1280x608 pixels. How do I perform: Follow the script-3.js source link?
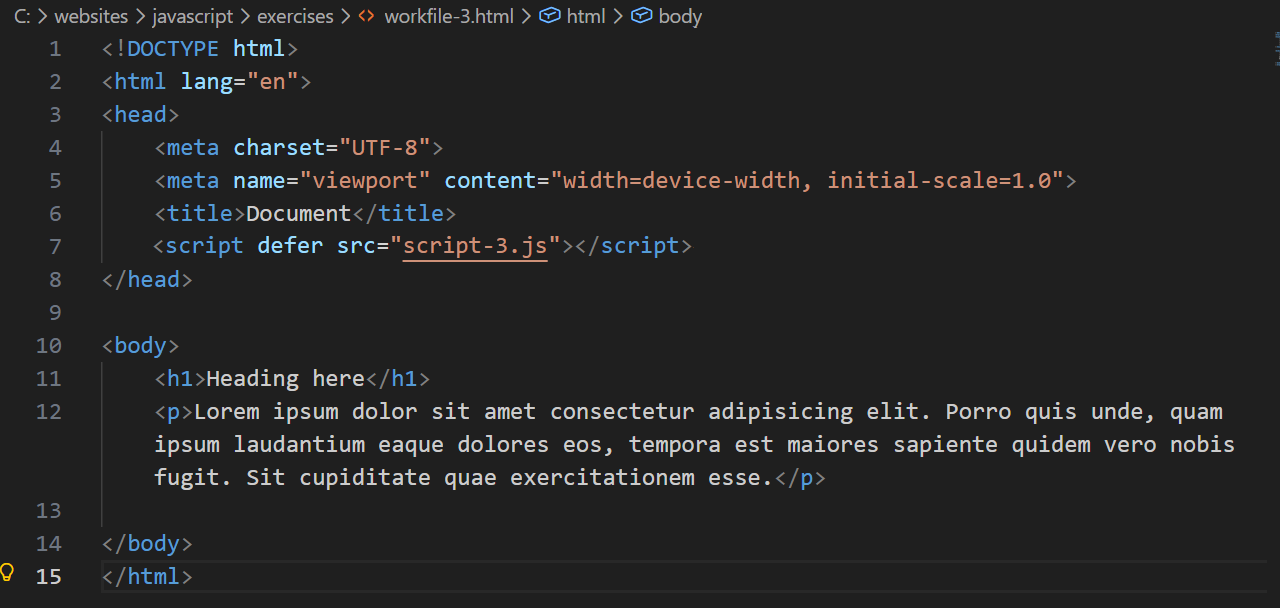(475, 246)
